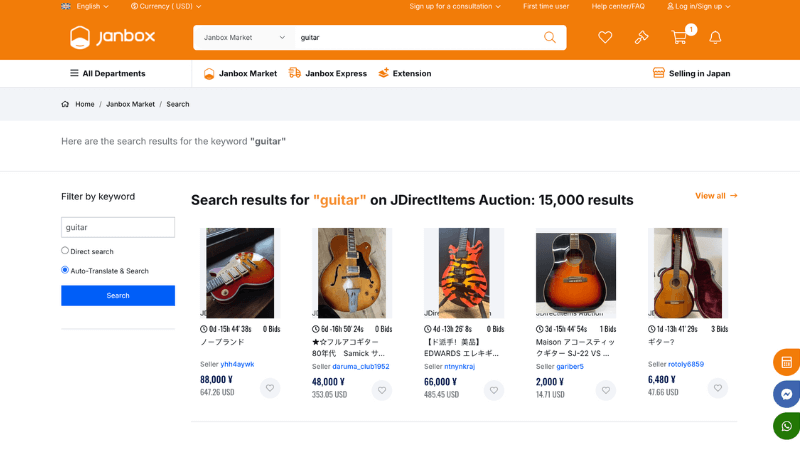Open the All Departments menu
The height and width of the screenshot is (450, 800).
click(x=108, y=73)
